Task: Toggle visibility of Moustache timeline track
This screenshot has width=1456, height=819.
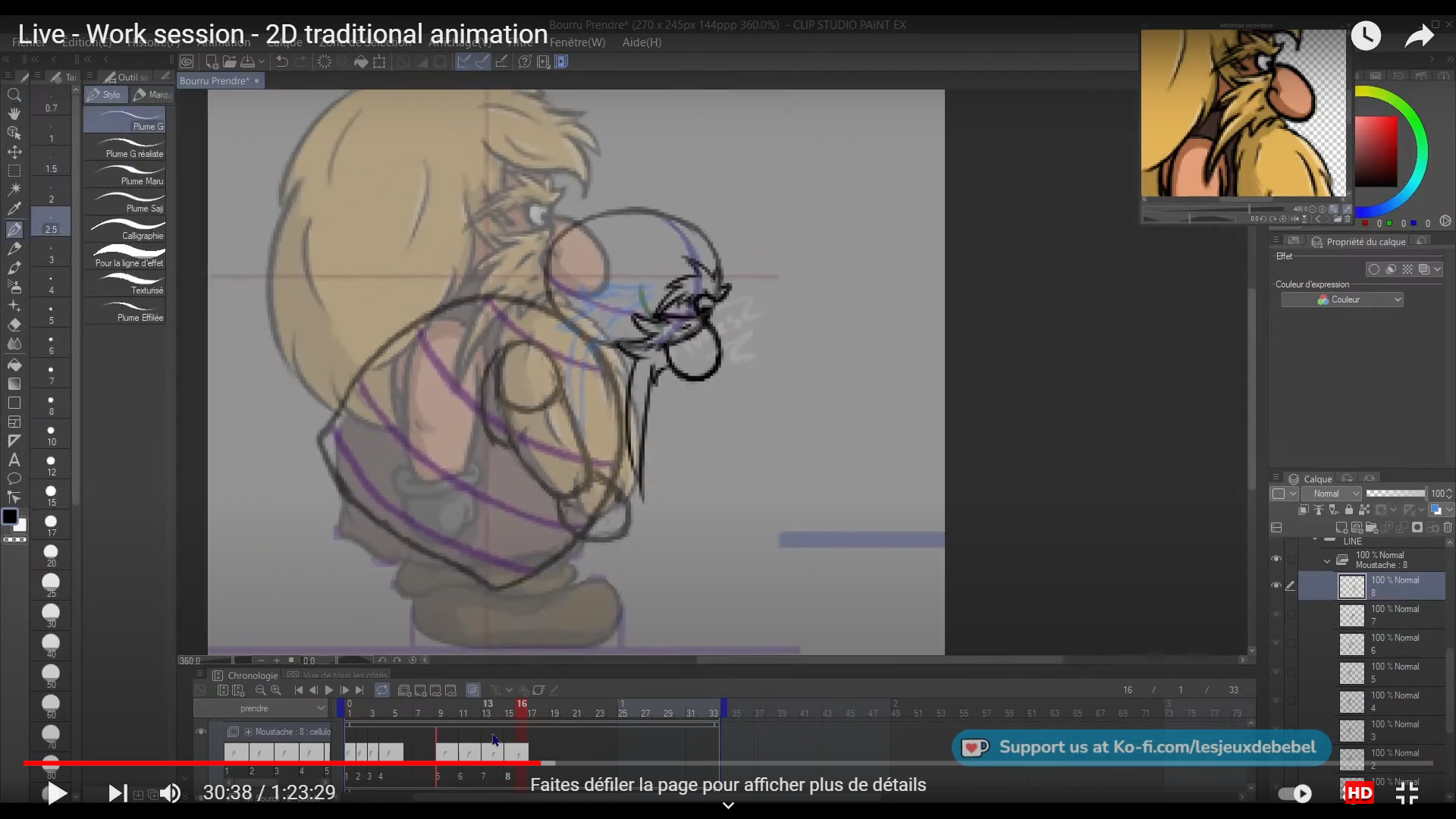Action: (201, 732)
